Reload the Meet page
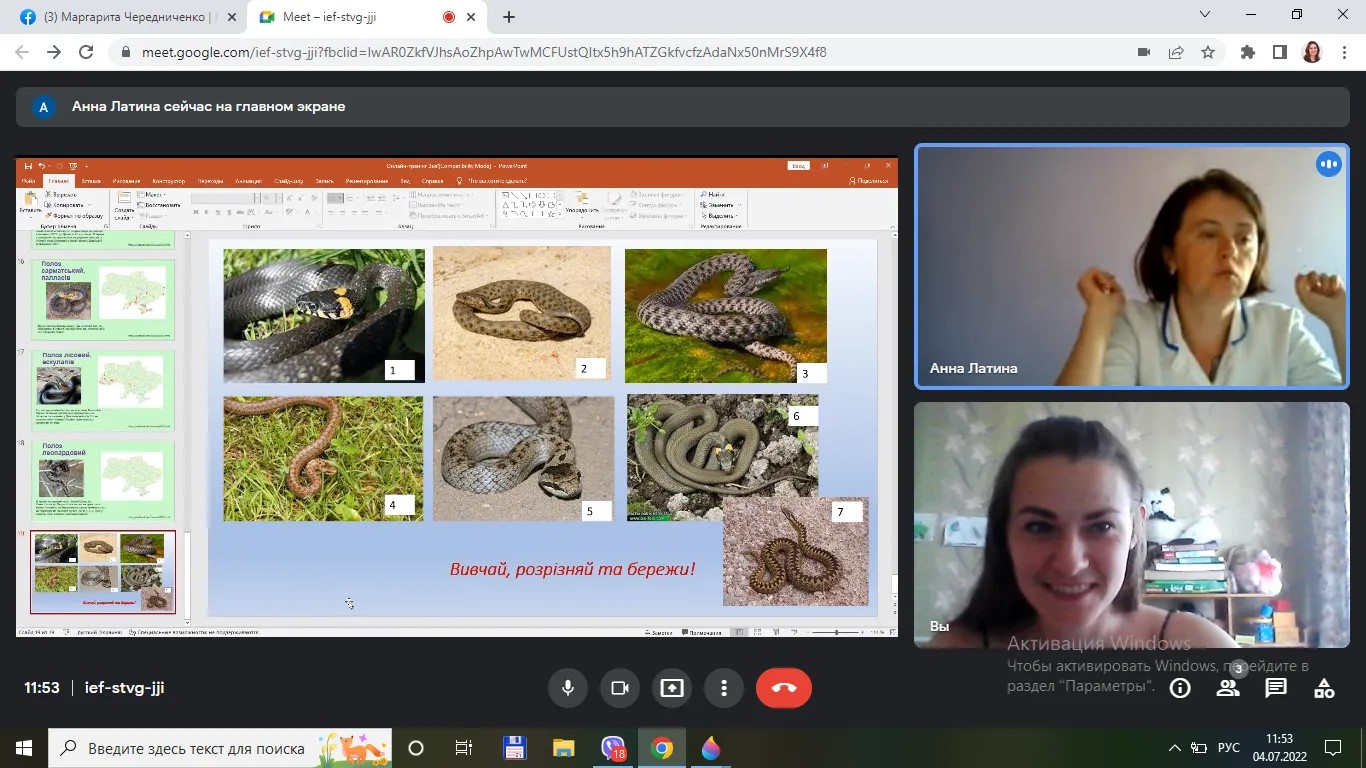The width and height of the screenshot is (1366, 768). pyautogui.click(x=86, y=52)
